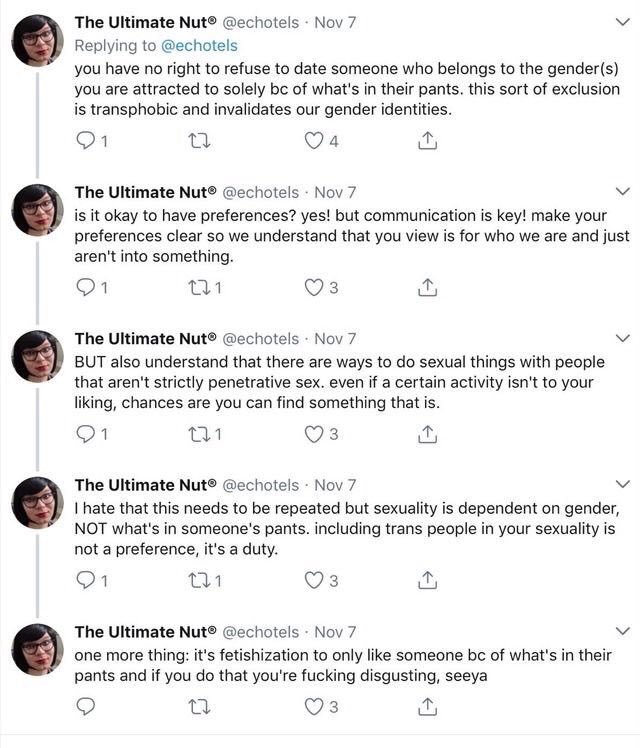
Task: Retweet the last tweet ending with 'seeya'
Action: [x=200, y=706]
